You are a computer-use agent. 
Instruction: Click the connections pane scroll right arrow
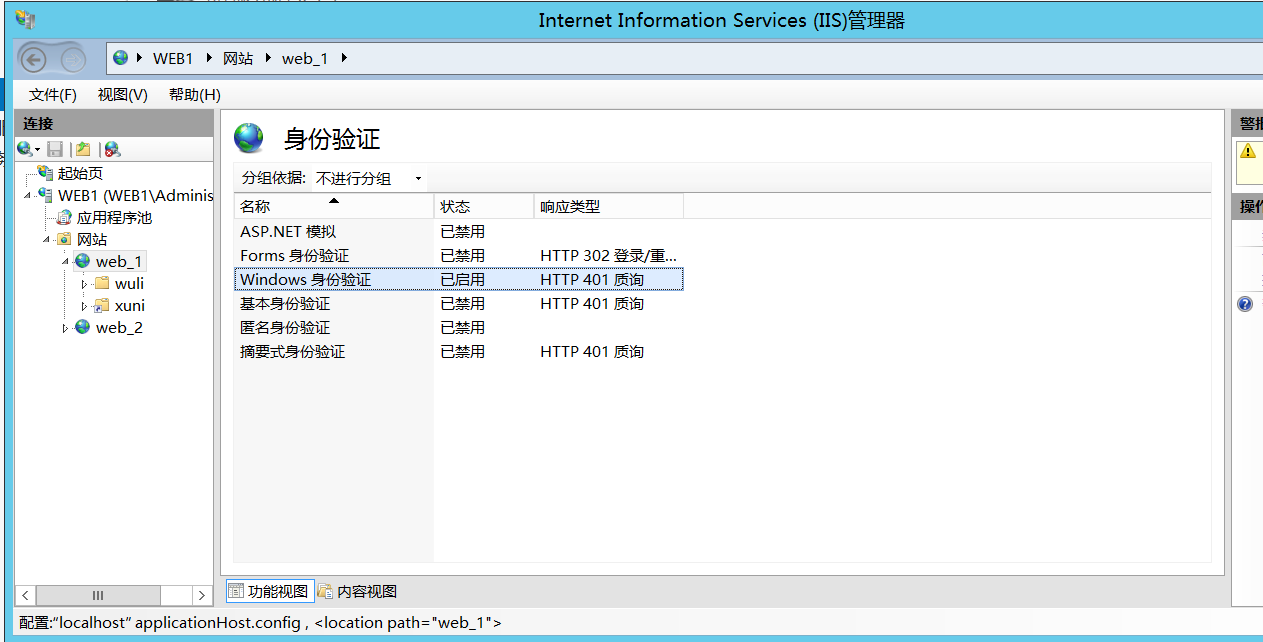202,595
